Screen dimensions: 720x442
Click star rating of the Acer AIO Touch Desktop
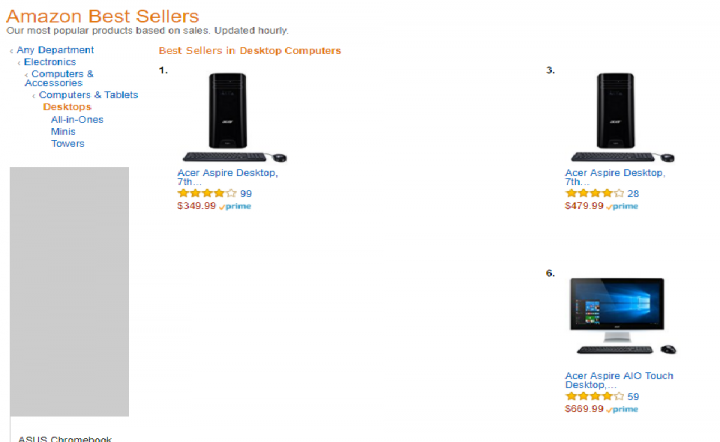pos(595,396)
